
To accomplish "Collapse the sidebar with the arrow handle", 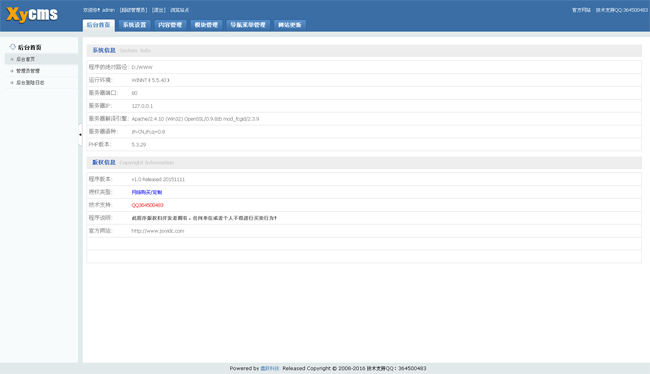I will [x=80, y=134].
